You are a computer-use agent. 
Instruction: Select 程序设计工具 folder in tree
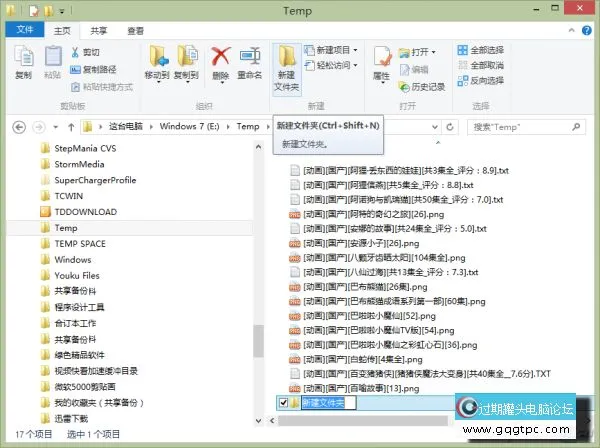[x=79, y=307]
